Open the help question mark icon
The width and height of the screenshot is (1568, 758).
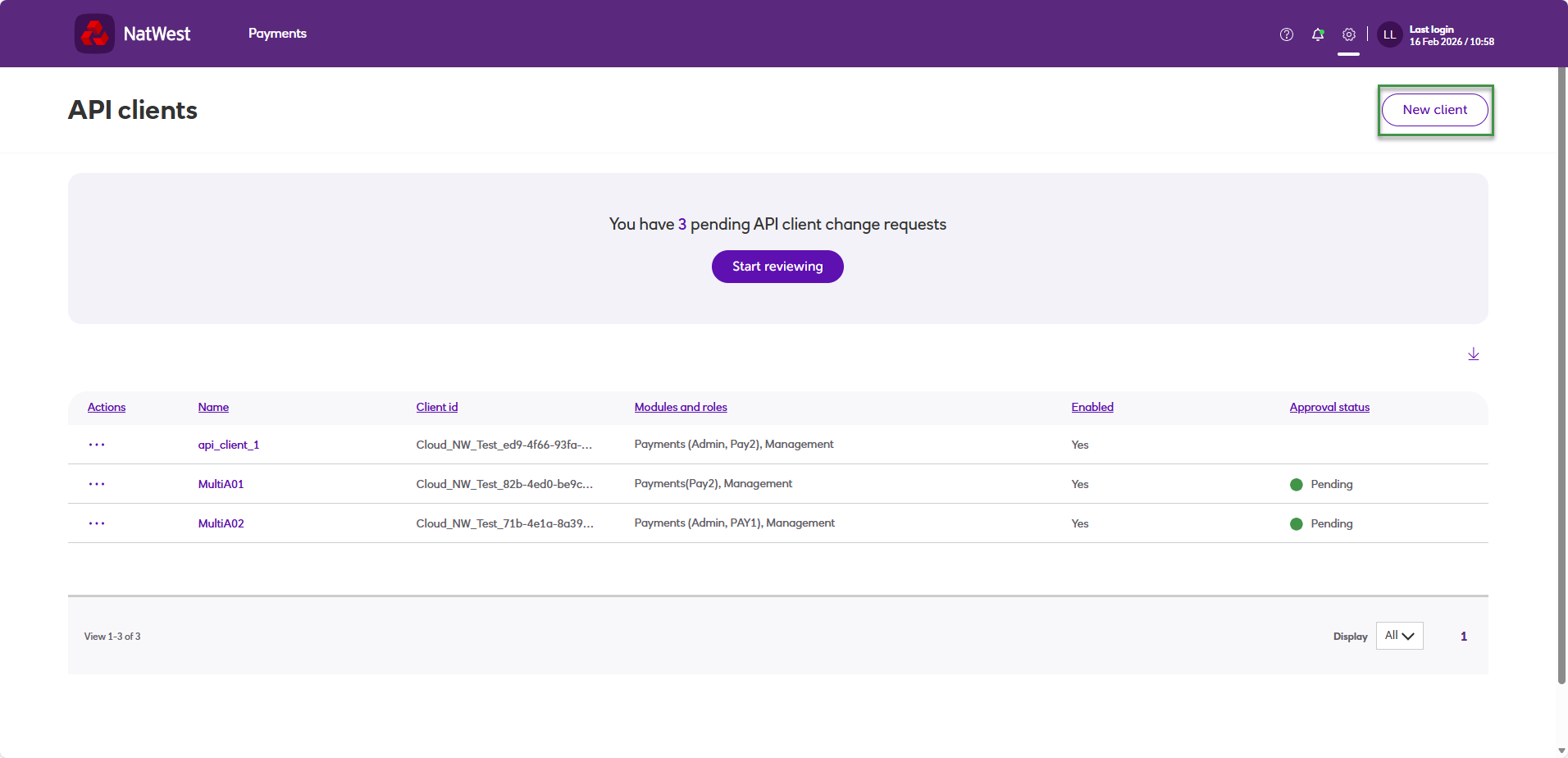[1287, 34]
